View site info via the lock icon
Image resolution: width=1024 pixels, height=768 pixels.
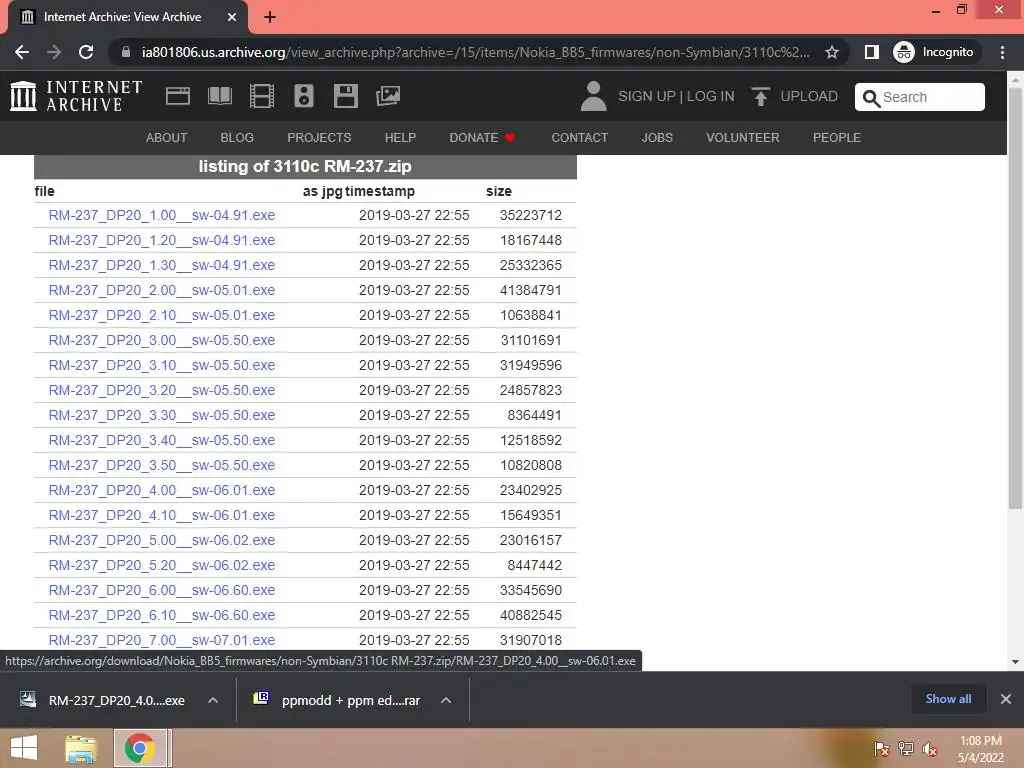126,52
